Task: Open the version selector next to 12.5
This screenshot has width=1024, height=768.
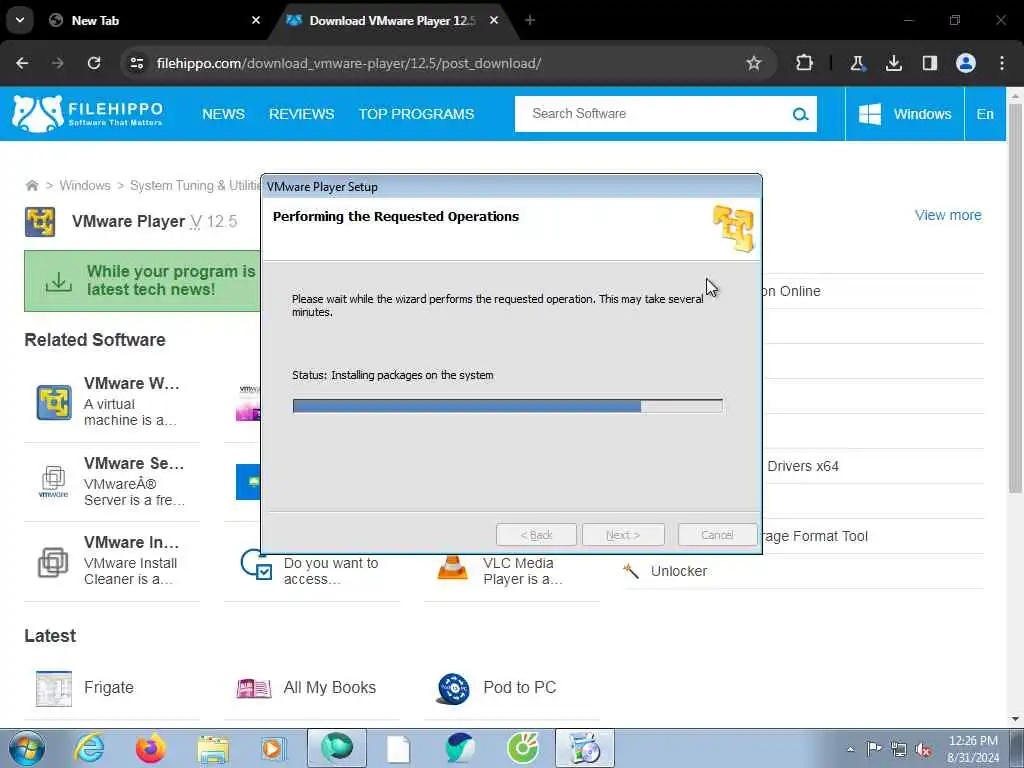Action: coord(195,222)
